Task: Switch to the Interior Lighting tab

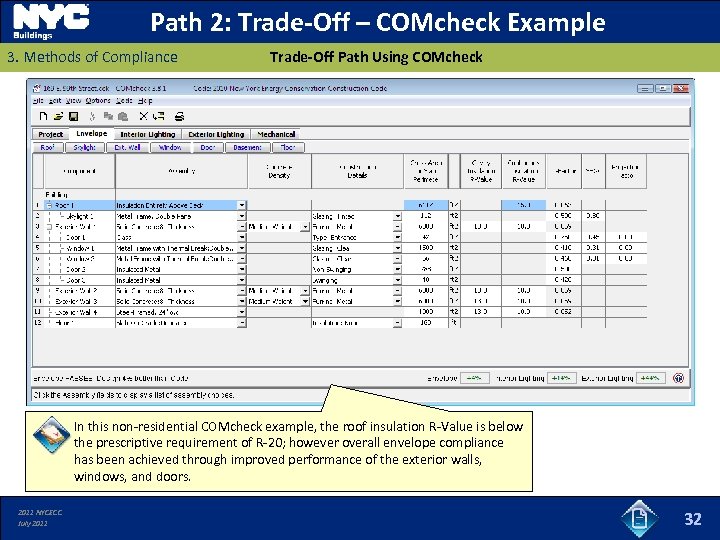Action: click(x=148, y=134)
